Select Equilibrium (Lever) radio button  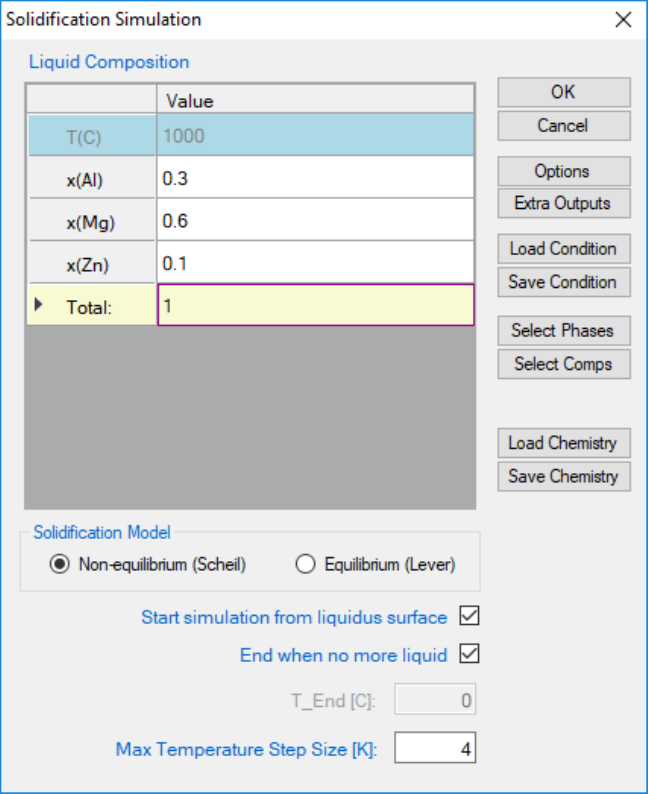coord(305,564)
